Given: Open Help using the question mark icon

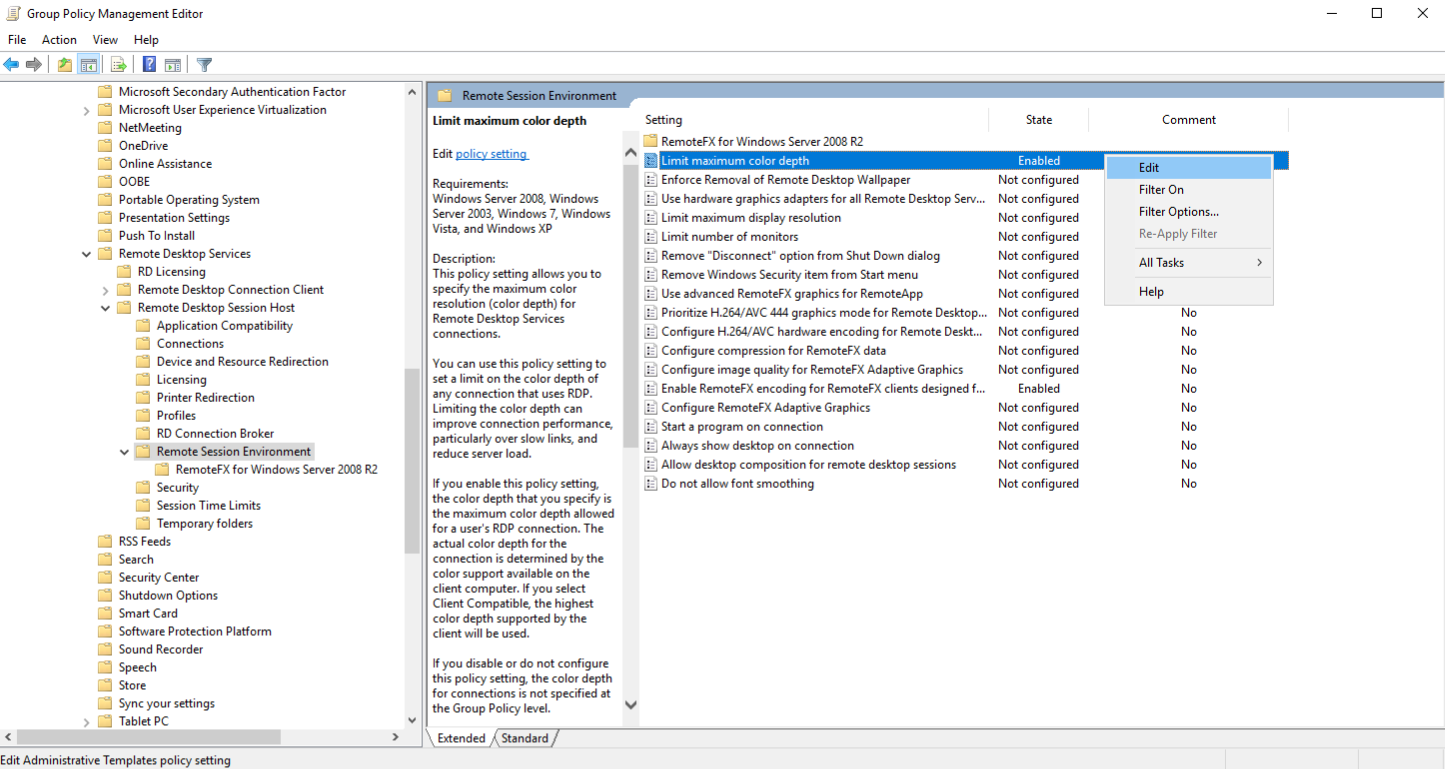Looking at the screenshot, I should (147, 64).
